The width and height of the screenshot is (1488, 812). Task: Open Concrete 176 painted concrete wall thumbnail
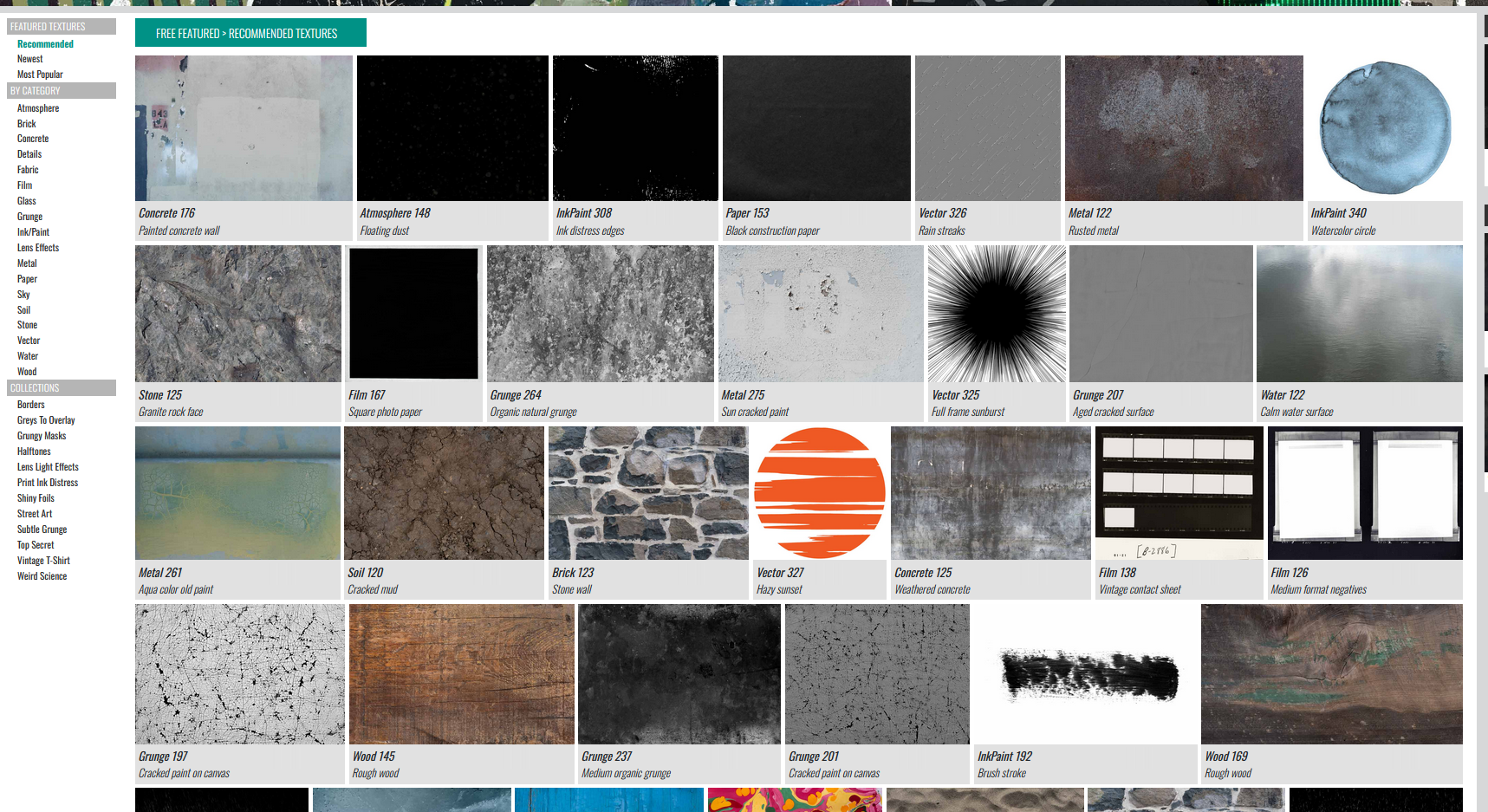point(244,128)
